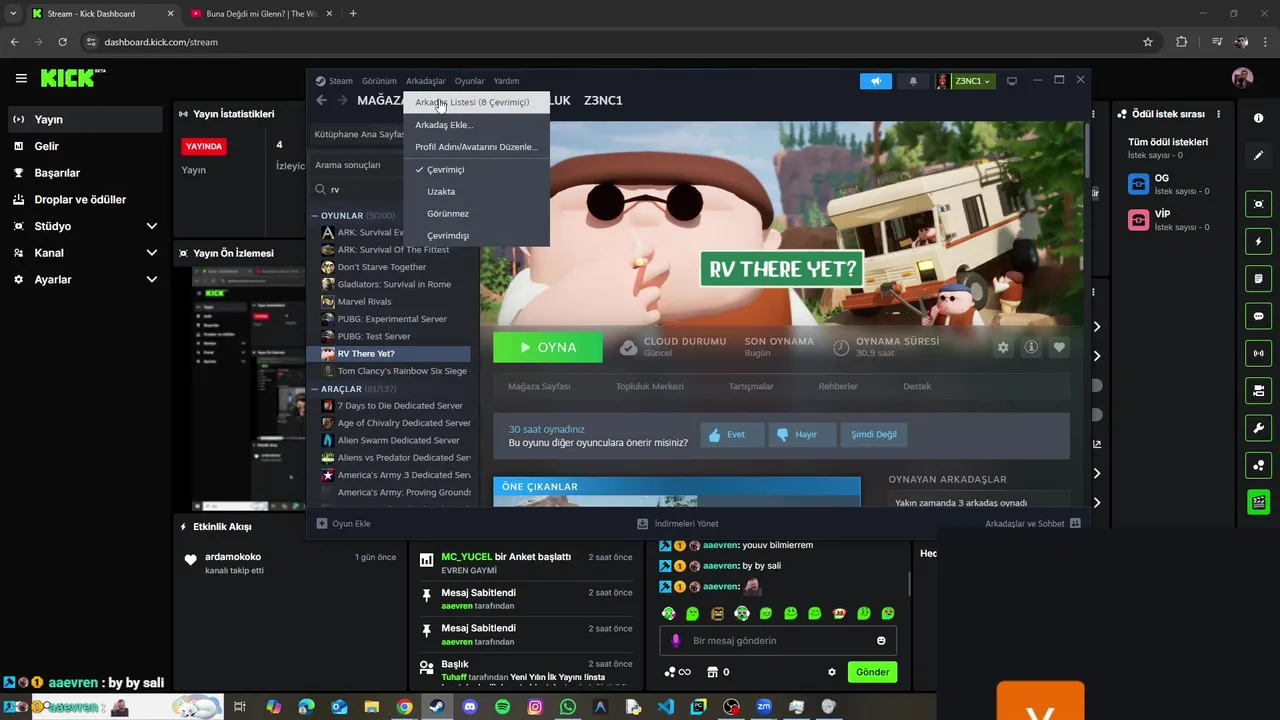Click the green clapperboard clip button
Image resolution: width=1280 pixels, height=720 pixels.
[x=1258, y=502]
